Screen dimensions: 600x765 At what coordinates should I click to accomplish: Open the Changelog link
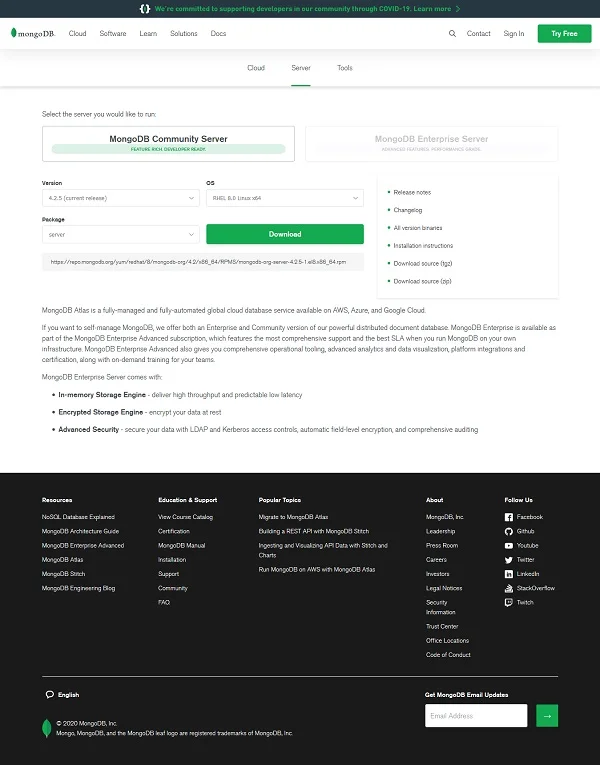(408, 210)
